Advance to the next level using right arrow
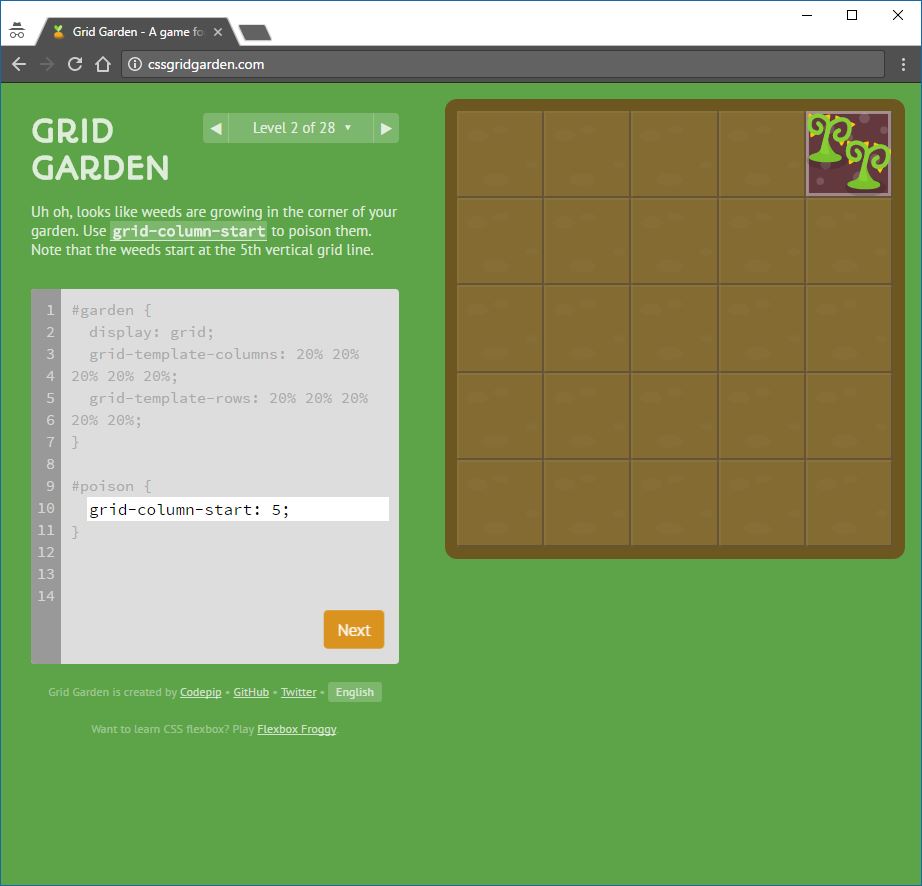The image size is (922, 886). click(386, 128)
